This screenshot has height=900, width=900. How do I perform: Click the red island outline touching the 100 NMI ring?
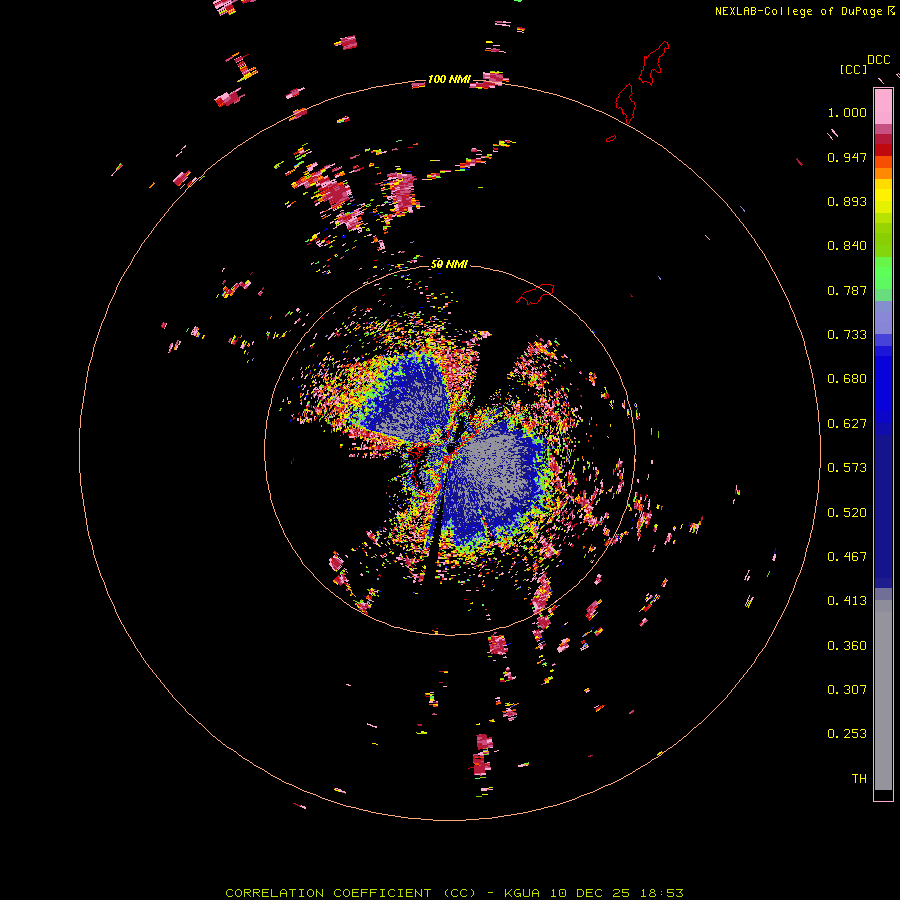[625, 103]
